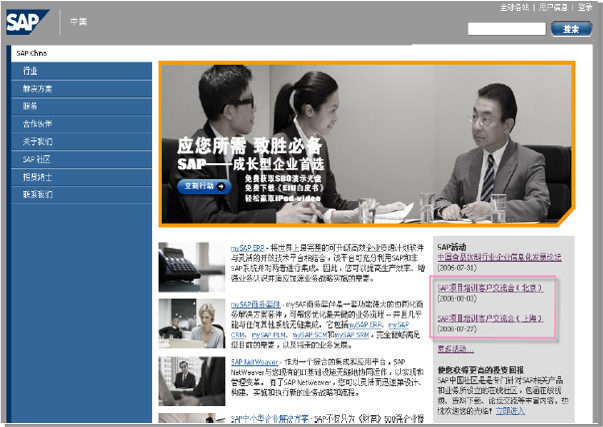The height and width of the screenshot is (427, 603).
Task: Open 服务 in the left navigation
Action: [31, 105]
